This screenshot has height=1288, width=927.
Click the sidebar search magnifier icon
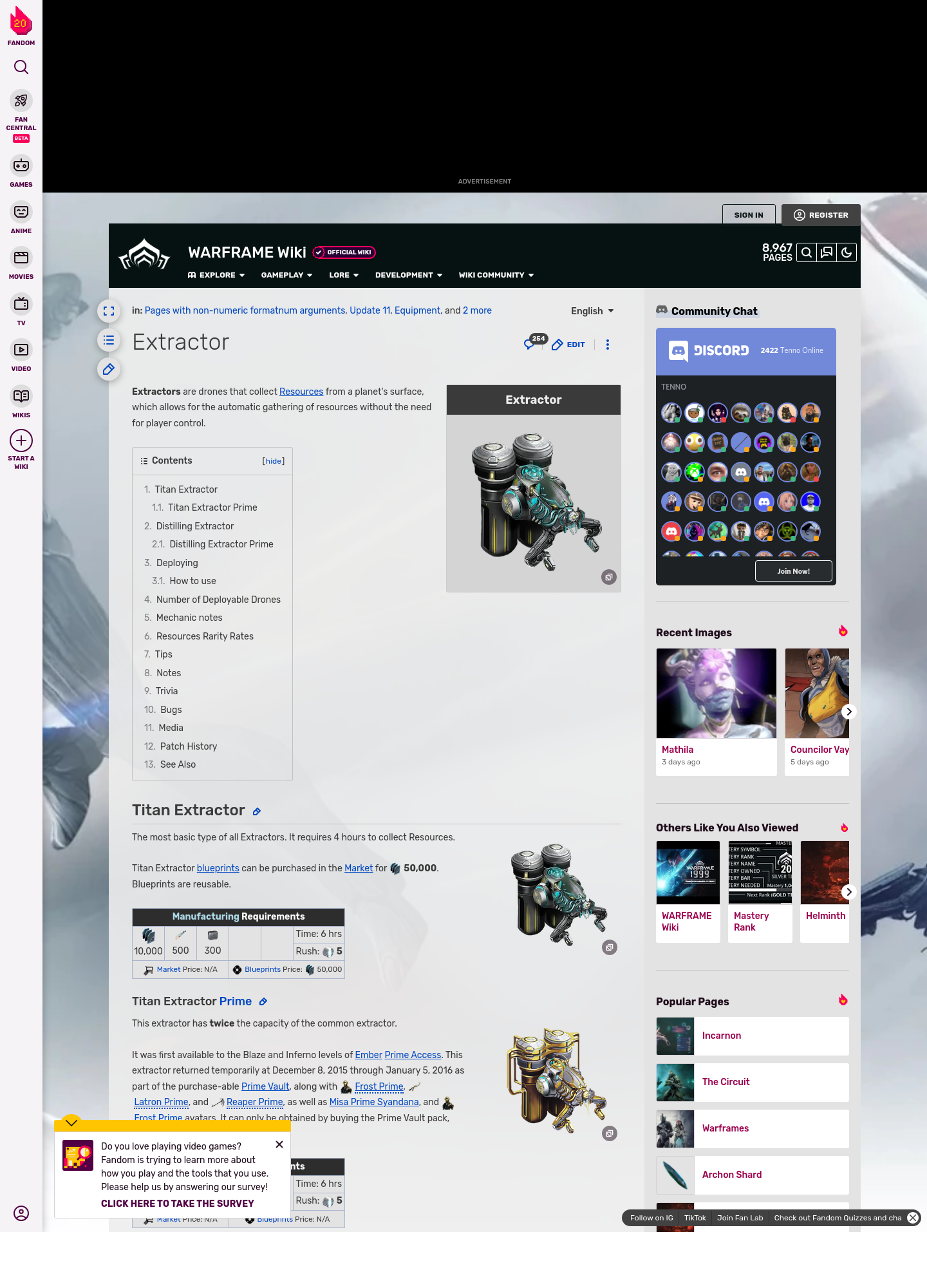(x=21, y=67)
